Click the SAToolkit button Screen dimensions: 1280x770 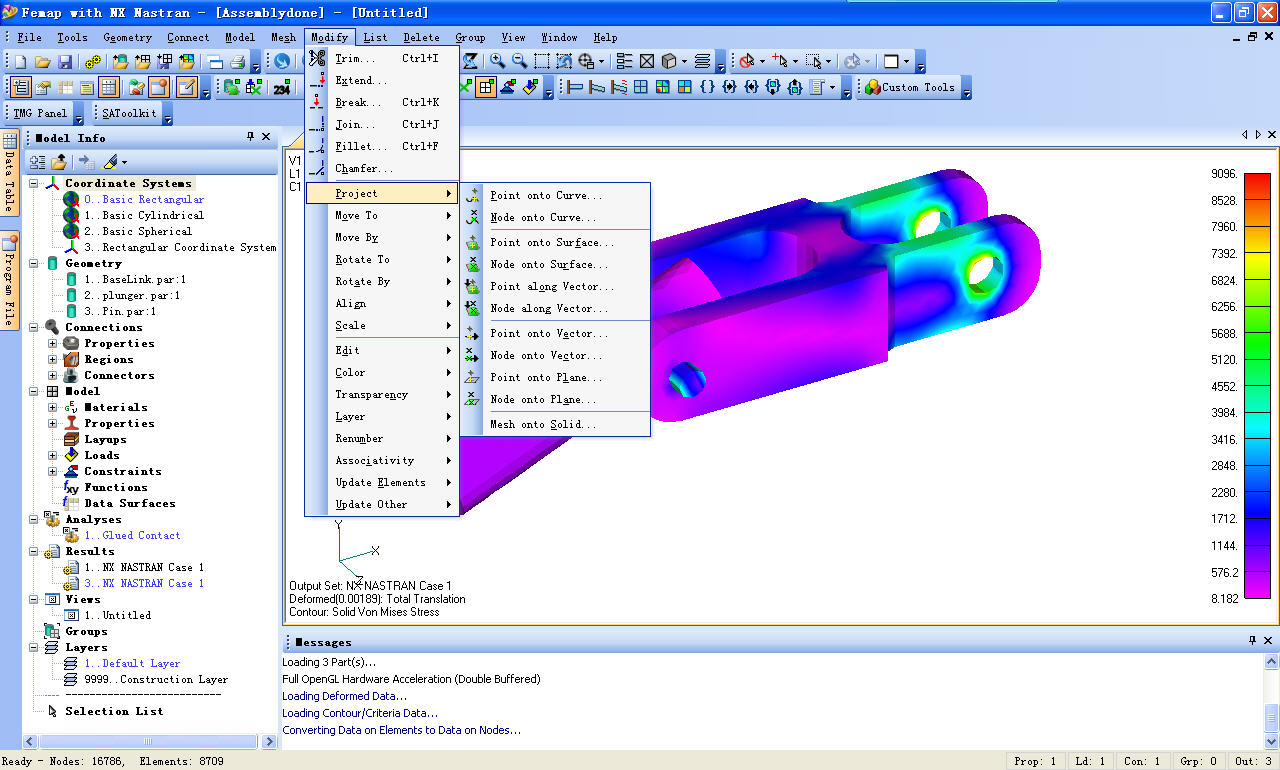tap(129, 114)
